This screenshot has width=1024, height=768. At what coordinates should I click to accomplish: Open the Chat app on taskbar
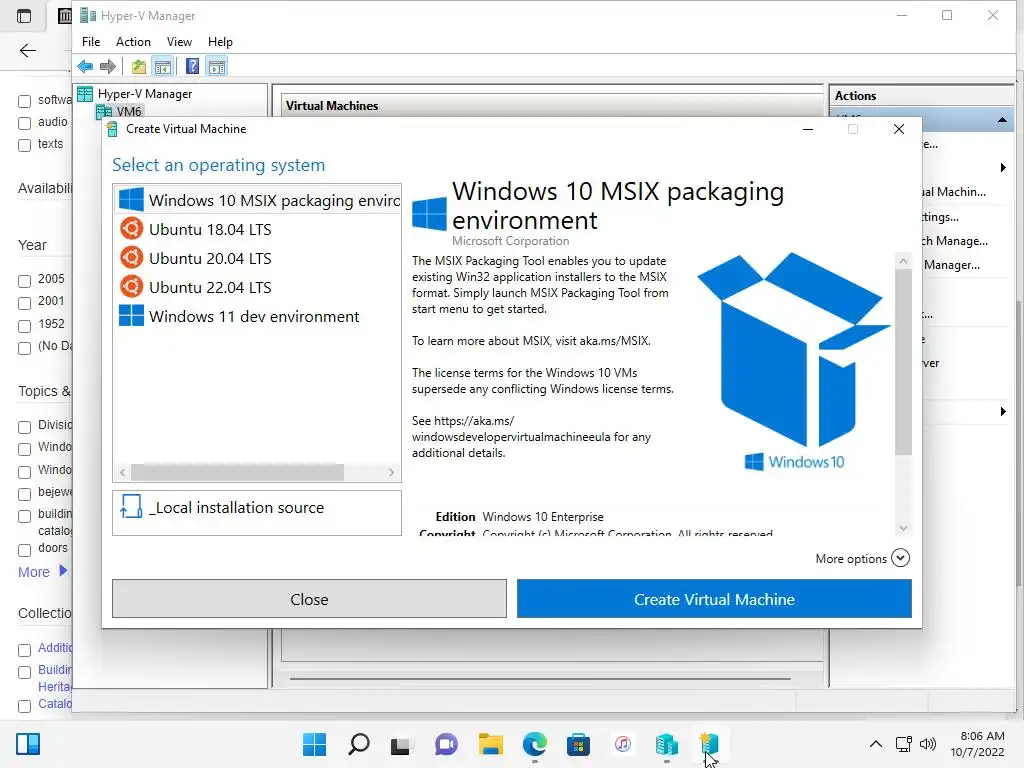pos(446,744)
